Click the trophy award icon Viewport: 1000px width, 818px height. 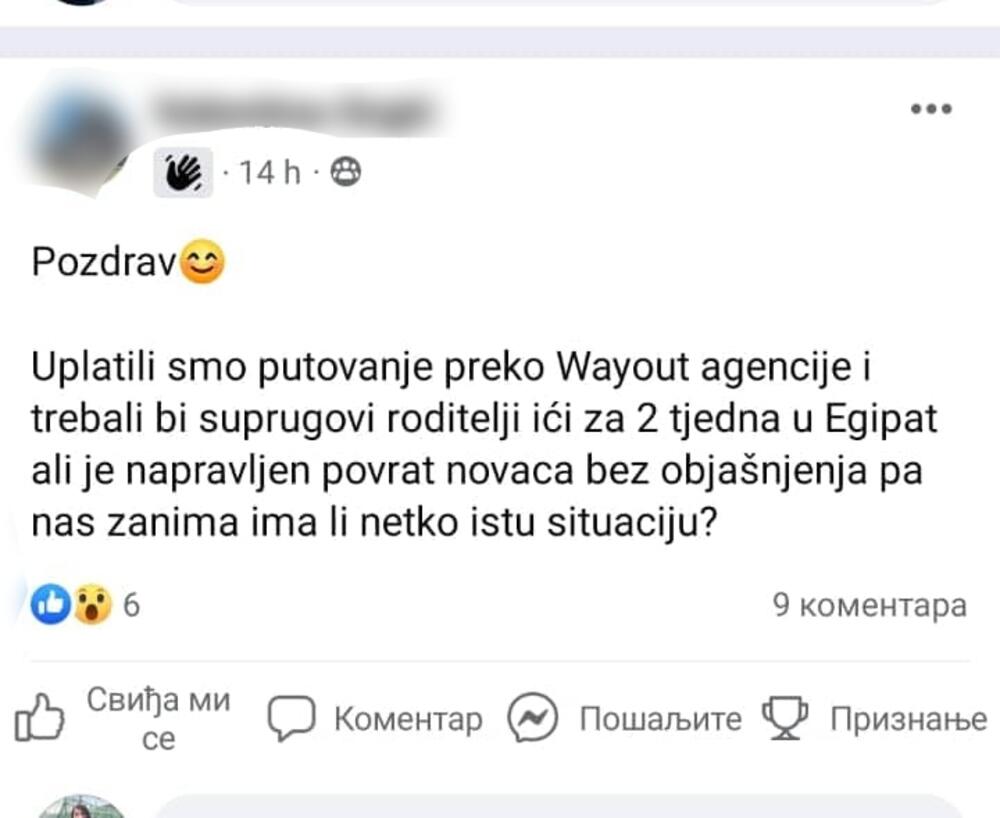(785, 718)
